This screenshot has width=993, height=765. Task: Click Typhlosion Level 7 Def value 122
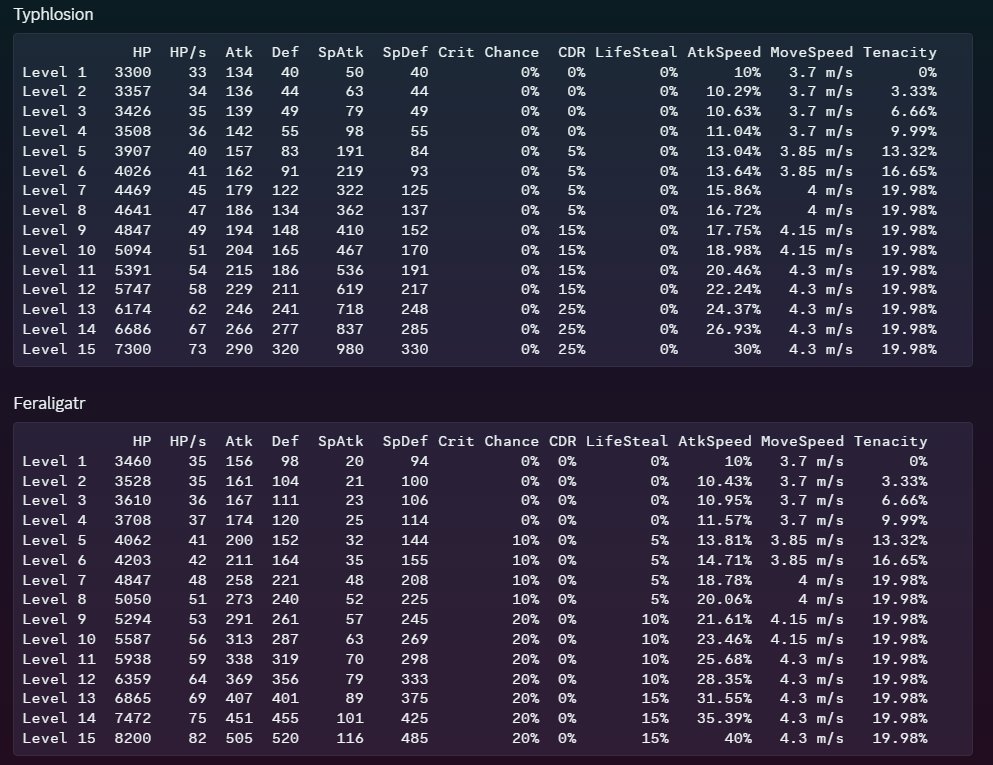click(285, 190)
